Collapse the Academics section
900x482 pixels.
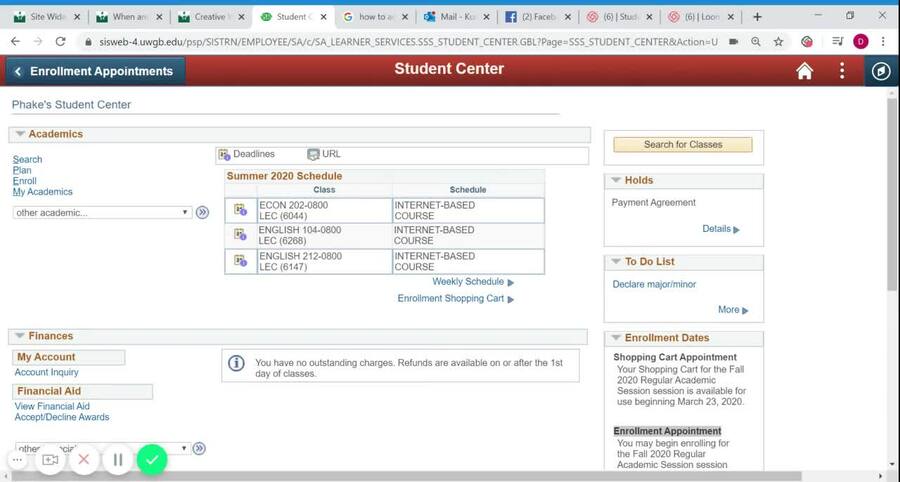click(x=20, y=134)
